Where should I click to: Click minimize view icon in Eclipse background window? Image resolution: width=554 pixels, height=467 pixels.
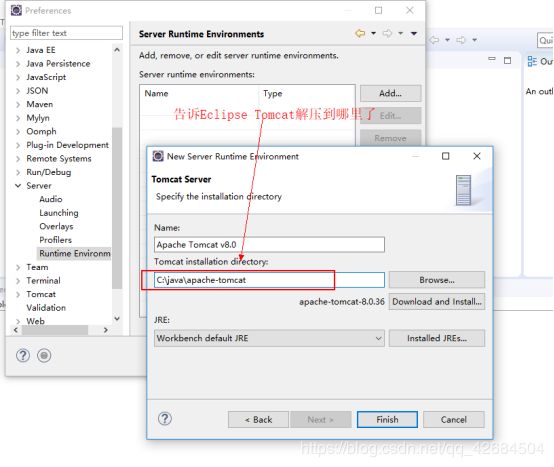coord(492,59)
